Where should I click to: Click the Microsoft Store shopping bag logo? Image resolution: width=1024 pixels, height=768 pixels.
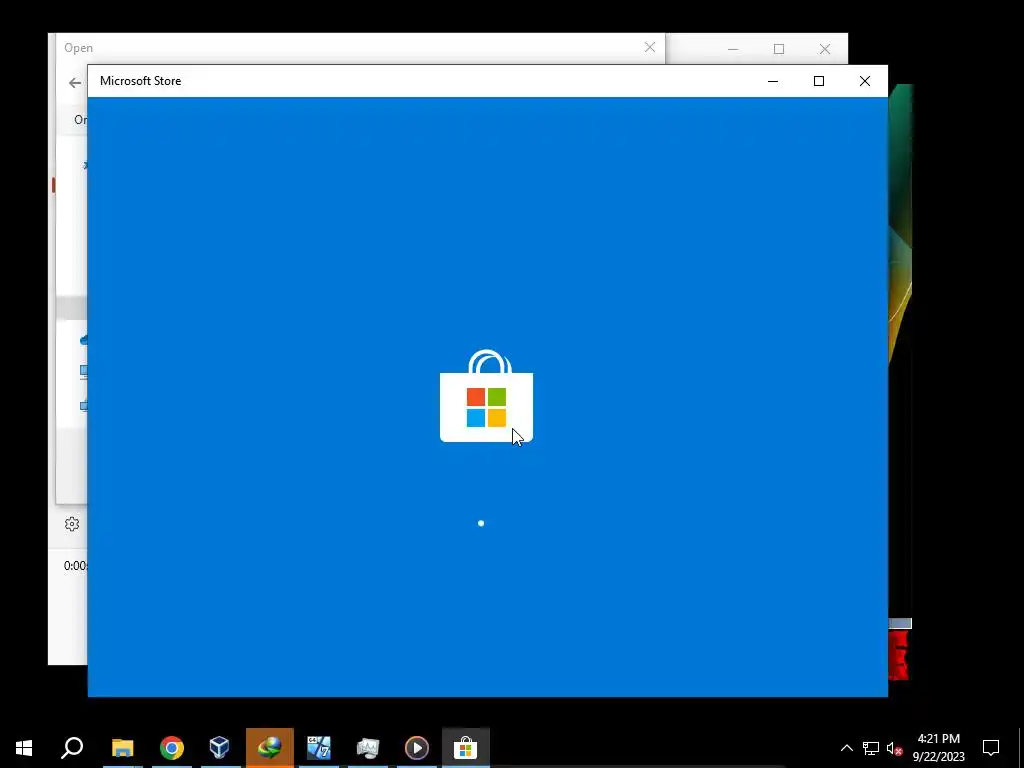(487, 396)
